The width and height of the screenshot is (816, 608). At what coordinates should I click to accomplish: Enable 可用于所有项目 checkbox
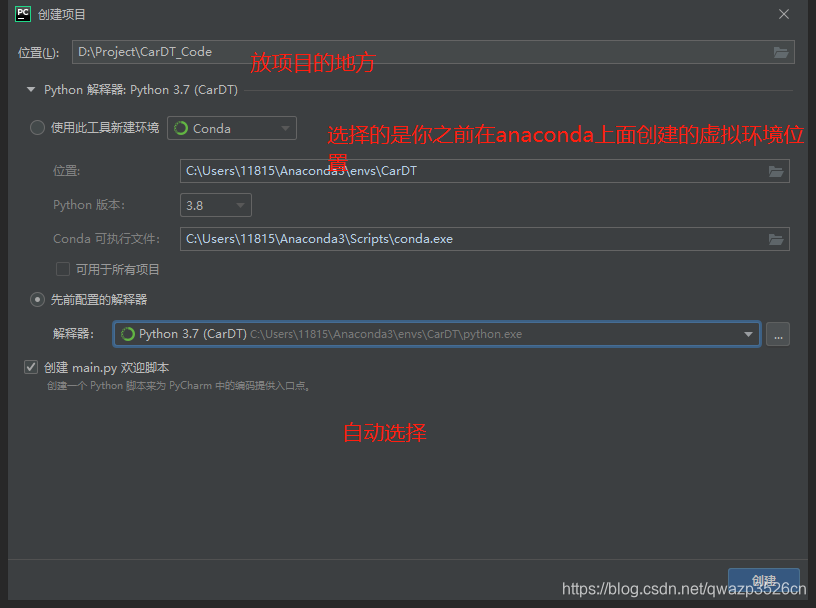pos(63,269)
